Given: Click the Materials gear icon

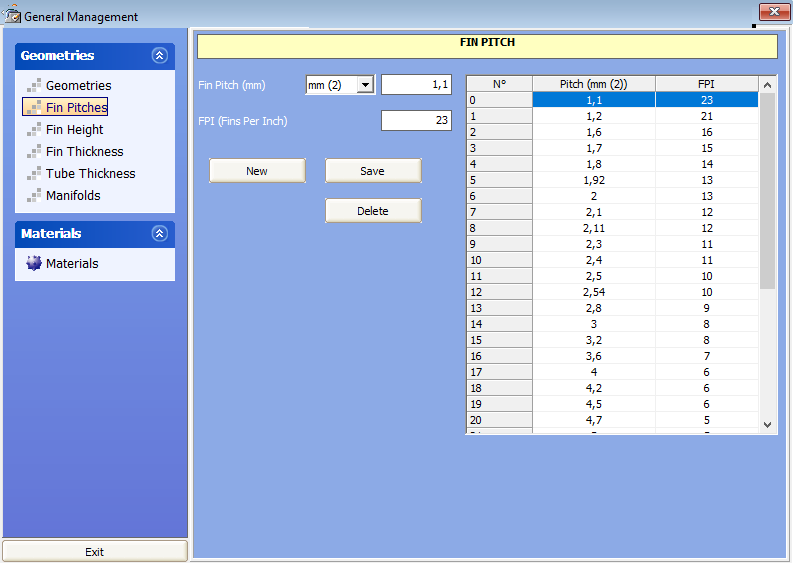Looking at the screenshot, I should pos(34,264).
